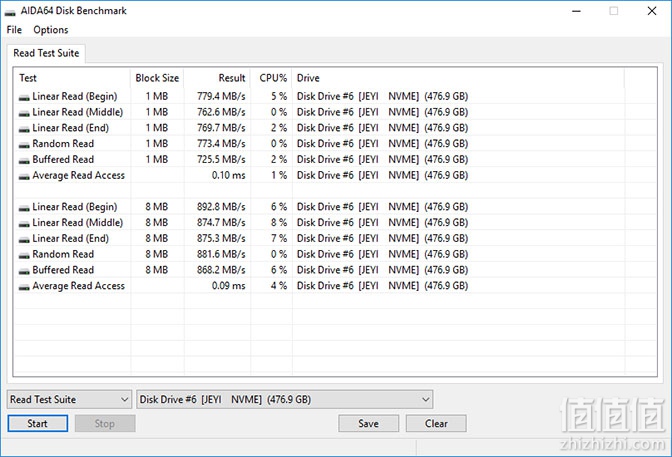Close the AIDA64 Disk Benchmark window
672x457 pixels.
pos(651,11)
